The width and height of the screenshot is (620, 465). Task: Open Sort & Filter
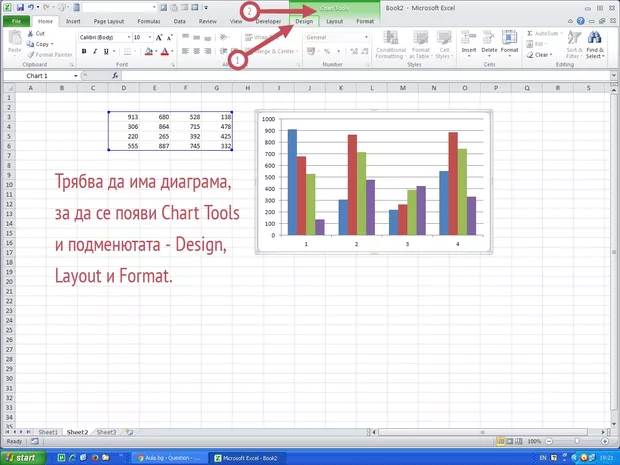coord(574,45)
